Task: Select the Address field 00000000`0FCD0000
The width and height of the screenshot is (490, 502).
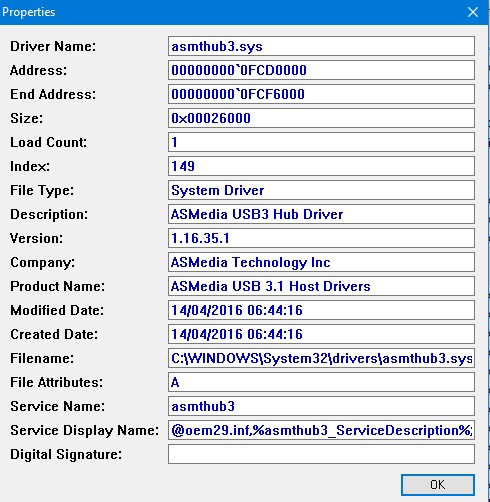Action: click(321, 70)
